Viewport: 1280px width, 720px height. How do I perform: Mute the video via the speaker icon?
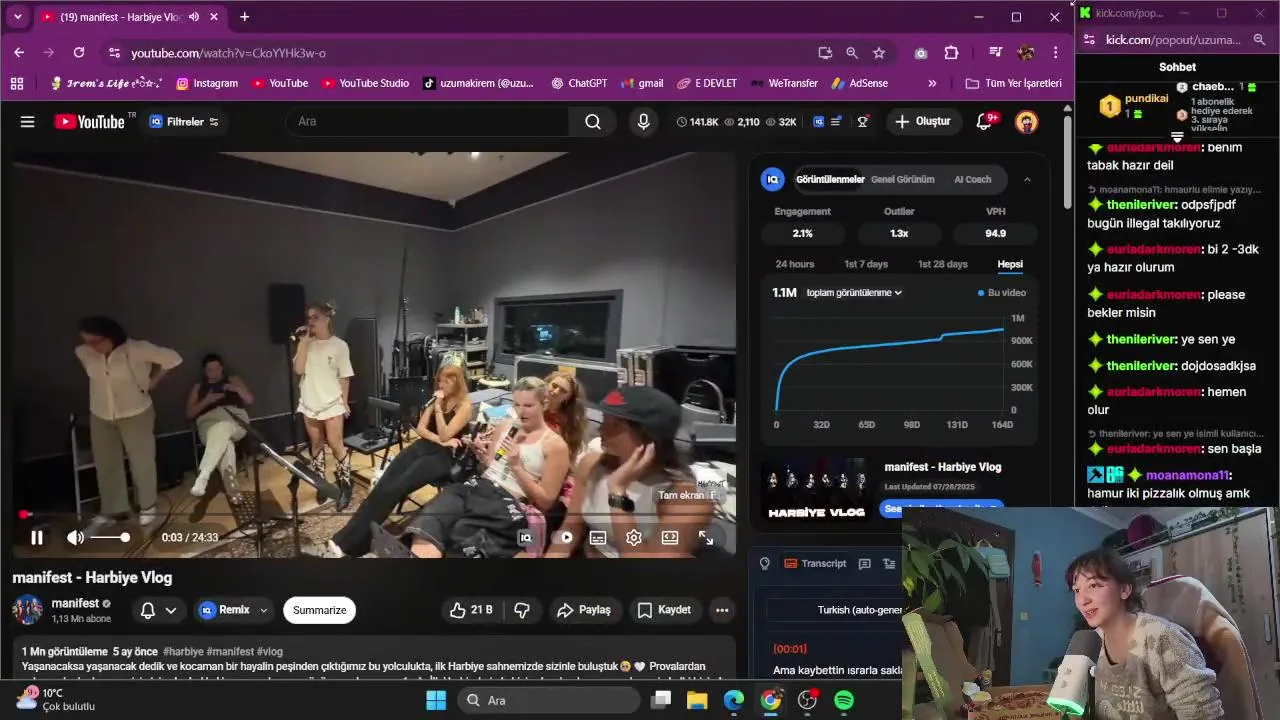point(75,538)
